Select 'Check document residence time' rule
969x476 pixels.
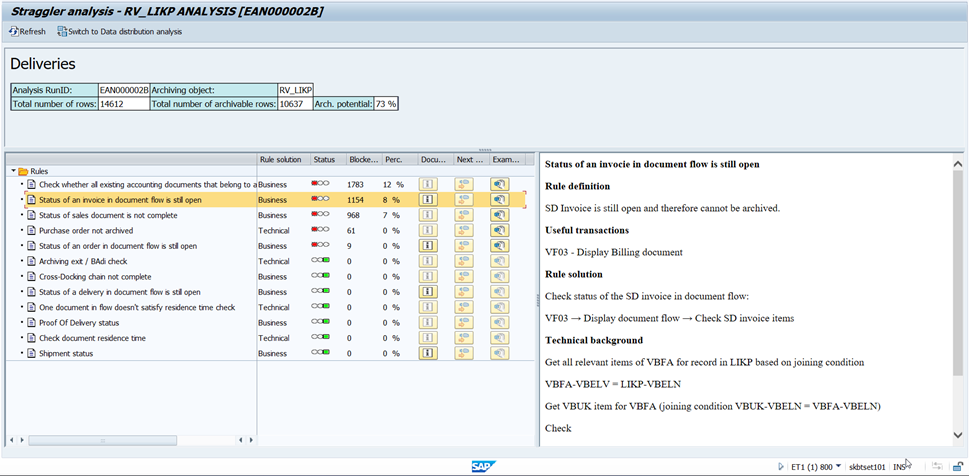coord(93,338)
